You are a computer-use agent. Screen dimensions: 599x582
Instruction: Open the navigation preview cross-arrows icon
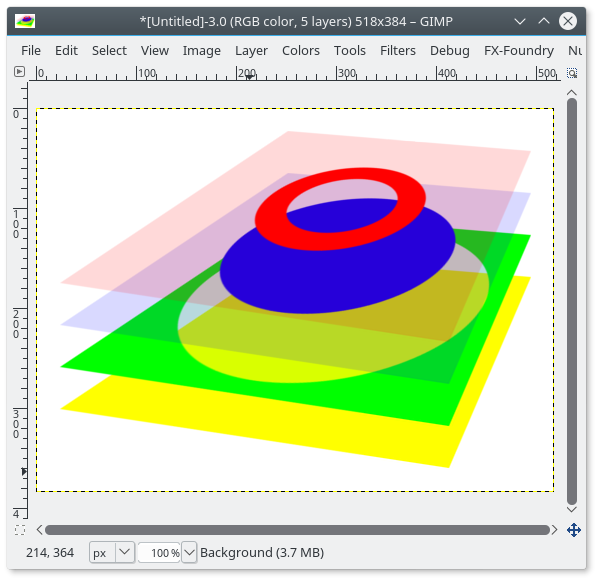pyautogui.click(x=574, y=530)
